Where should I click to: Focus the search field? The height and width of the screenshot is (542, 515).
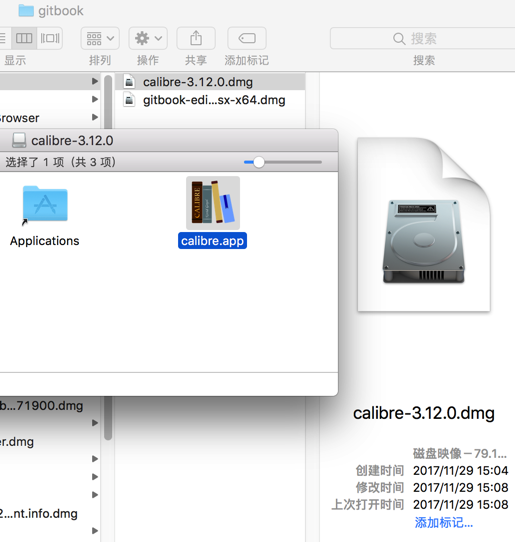point(422,38)
